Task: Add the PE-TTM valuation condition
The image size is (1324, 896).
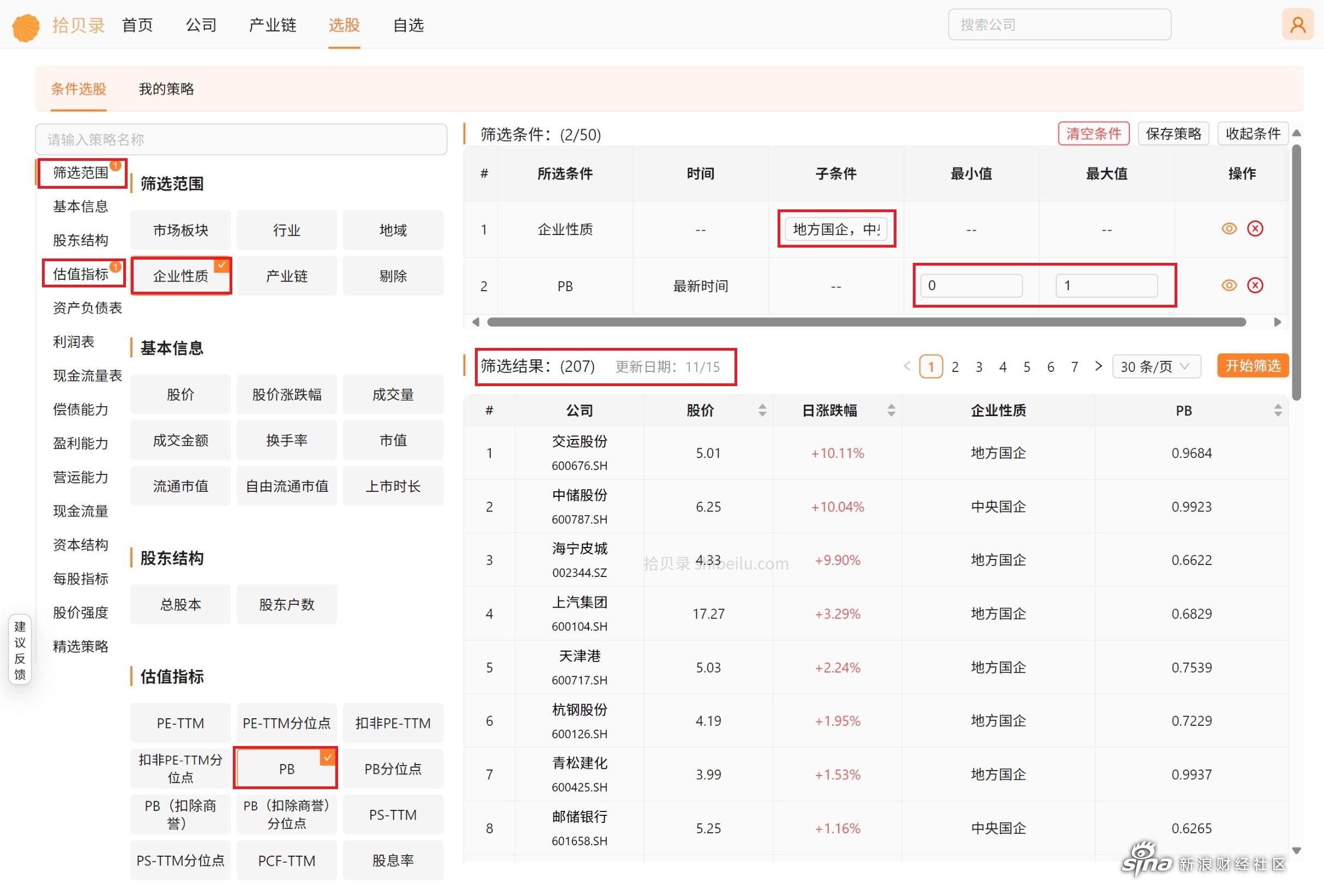Action: point(180,723)
